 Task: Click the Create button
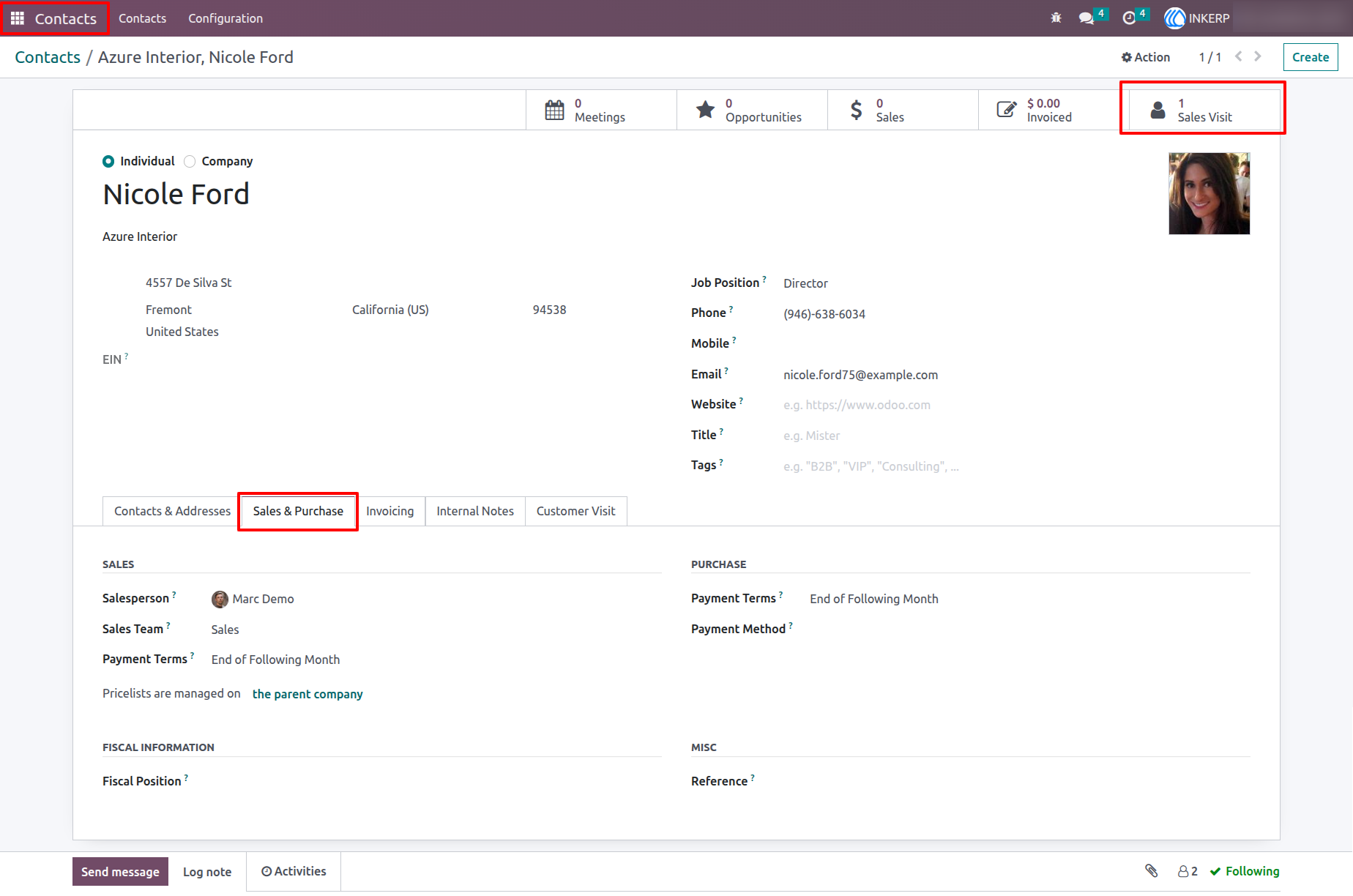(x=1310, y=57)
